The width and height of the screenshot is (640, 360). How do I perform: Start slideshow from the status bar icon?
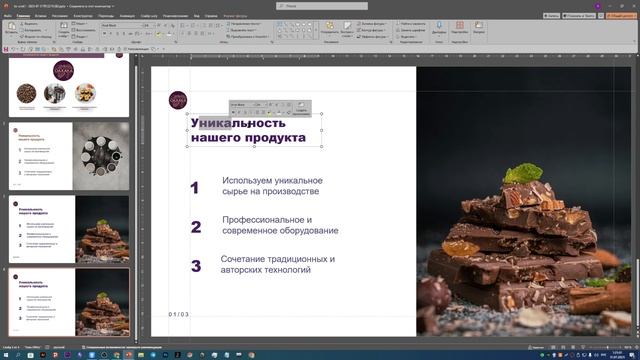point(583,347)
